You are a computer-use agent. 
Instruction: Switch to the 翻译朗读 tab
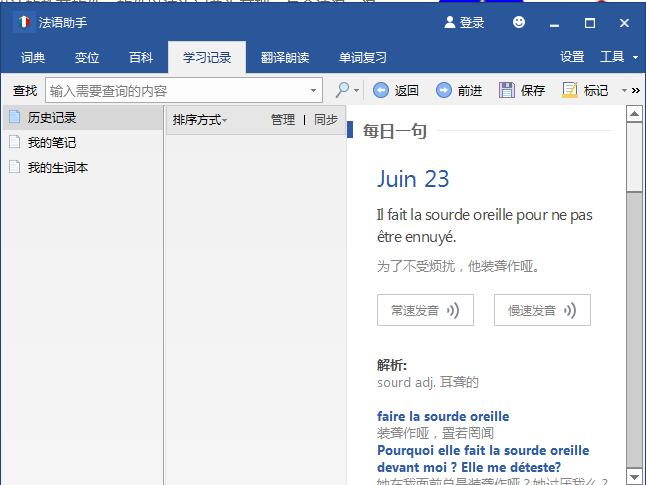click(285, 58)
